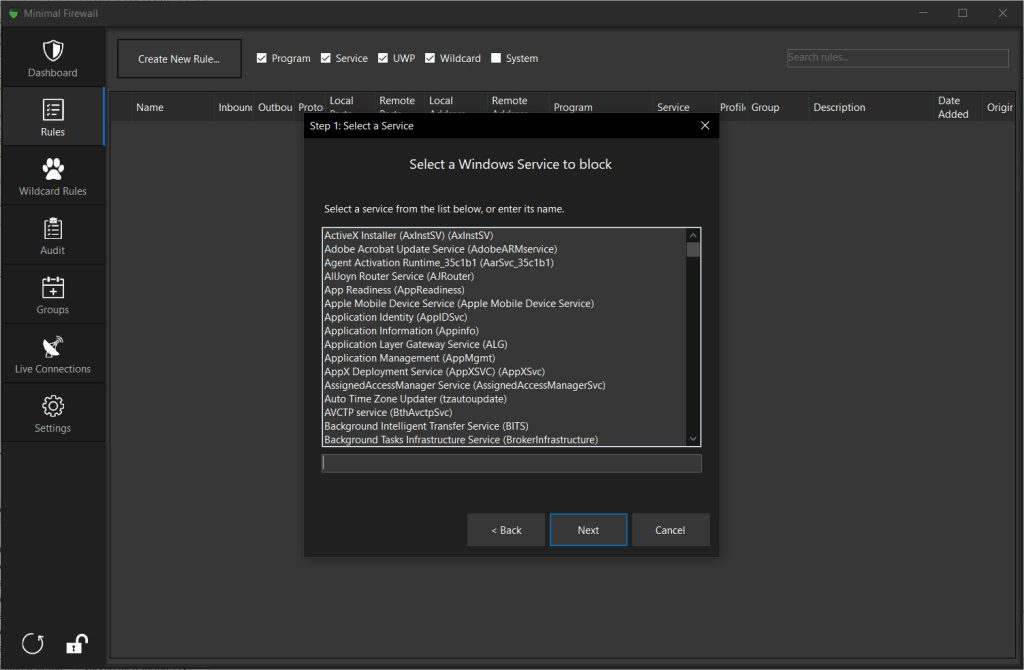Toggle the Service filter checkbox
Screen dimensions: 1024x670
pos(326,58)
